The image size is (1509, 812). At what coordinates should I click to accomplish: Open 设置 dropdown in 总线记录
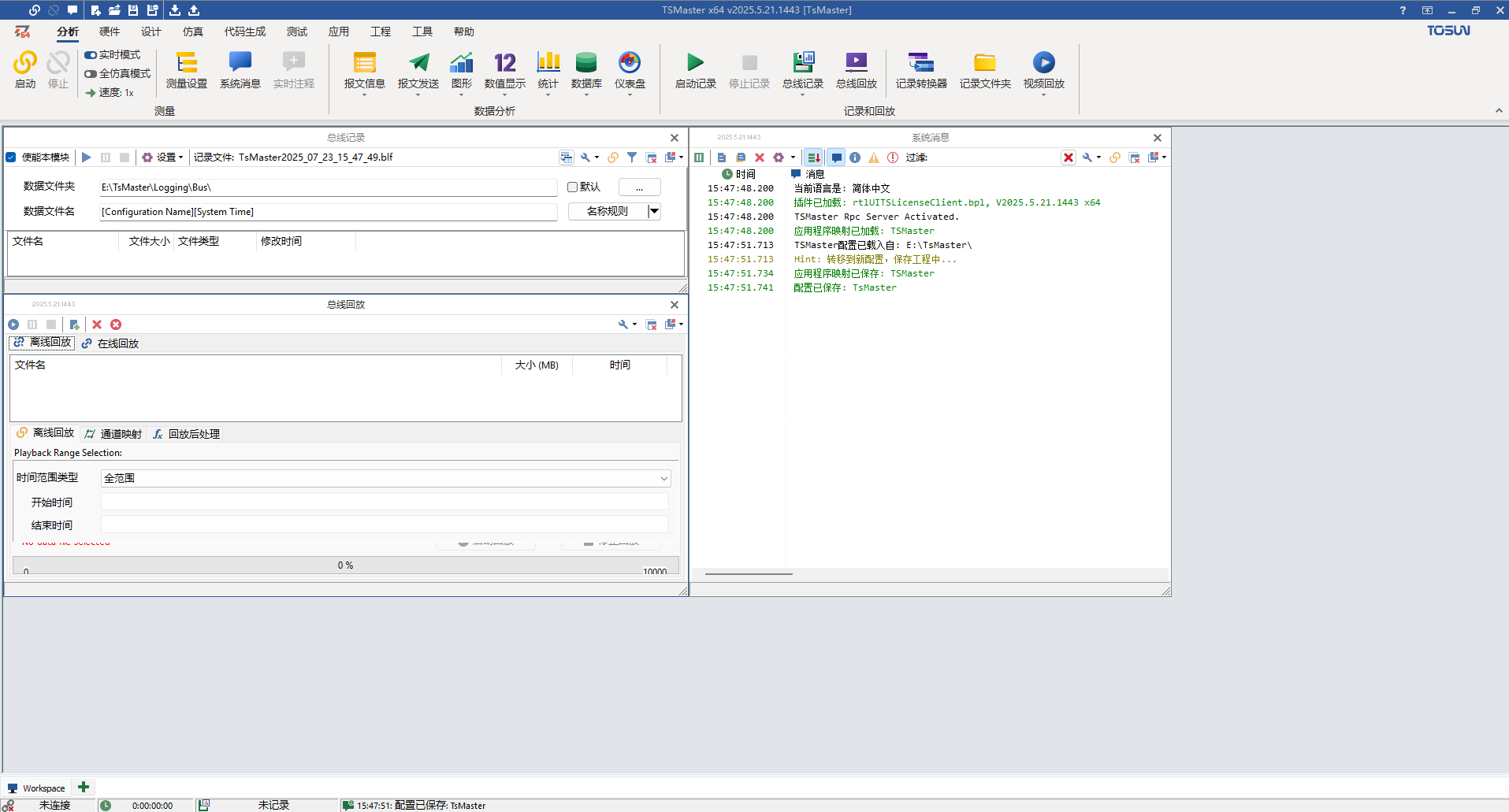coord(162,158)
